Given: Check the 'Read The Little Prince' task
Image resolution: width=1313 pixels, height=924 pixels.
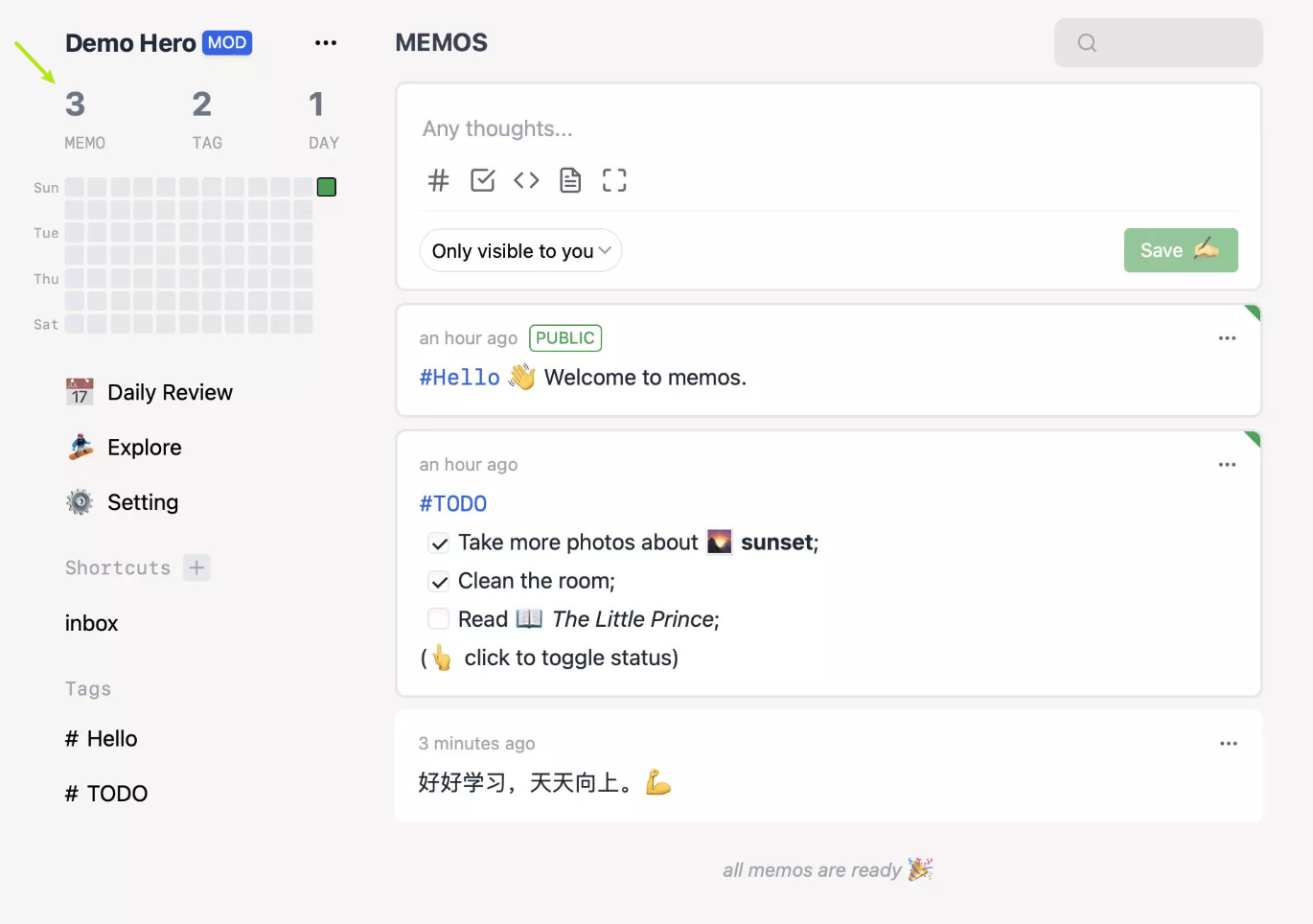Looking at the screenshot, I should coord(439,619).
